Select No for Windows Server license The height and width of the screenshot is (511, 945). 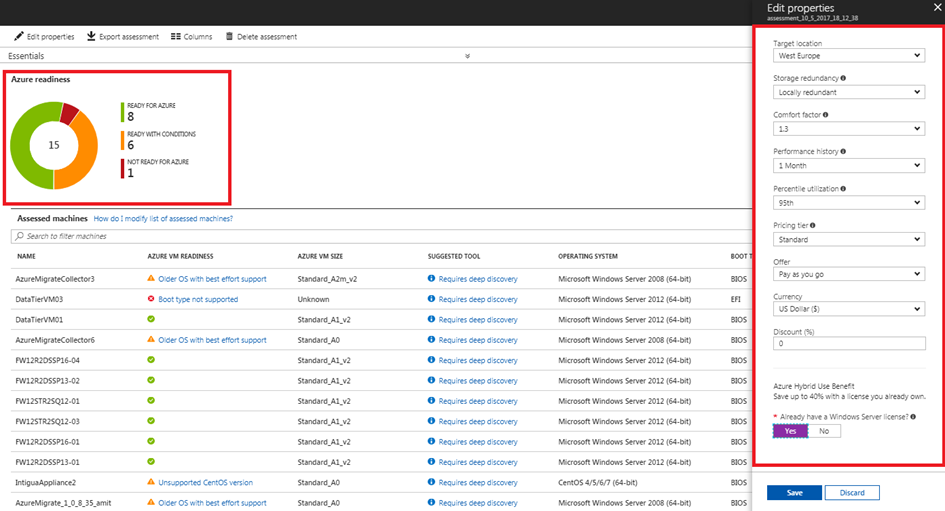(x=824, y=431)
